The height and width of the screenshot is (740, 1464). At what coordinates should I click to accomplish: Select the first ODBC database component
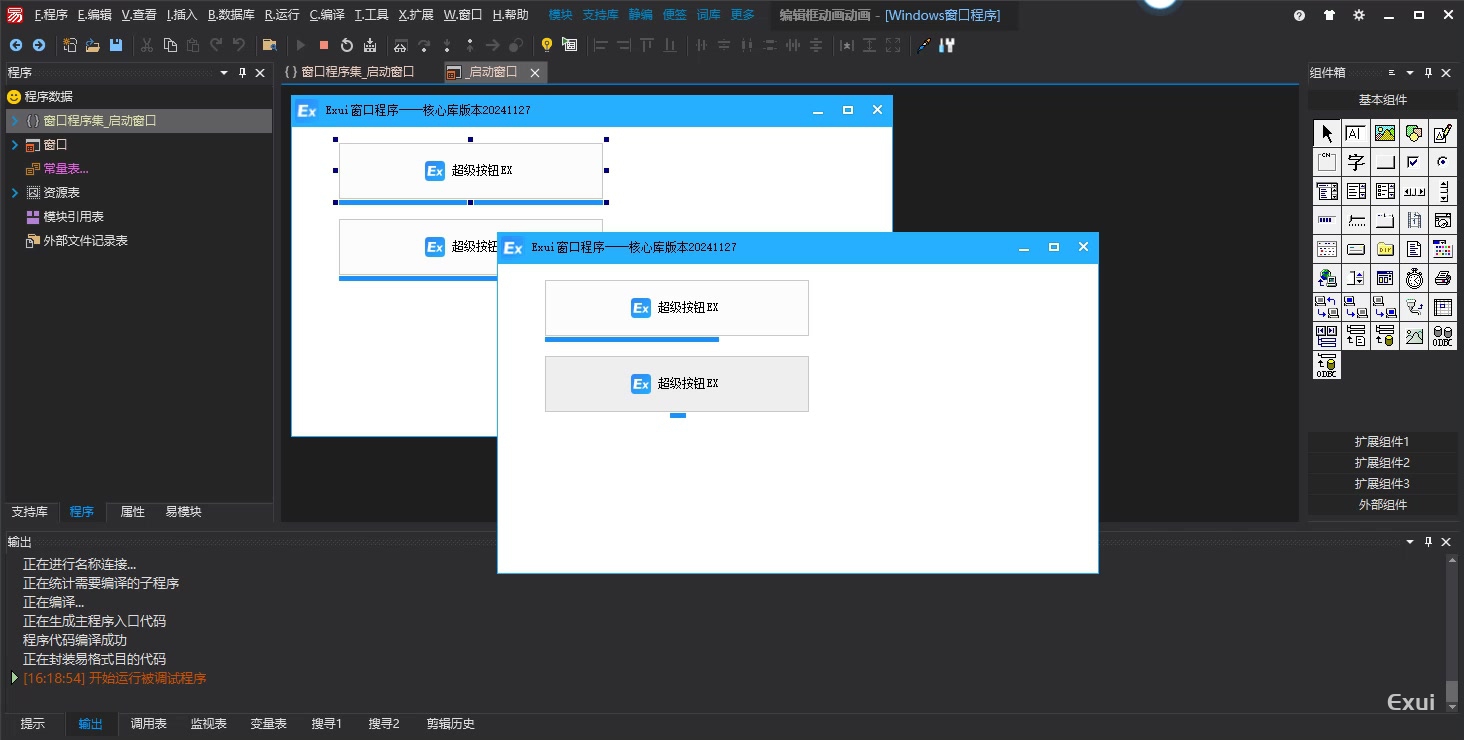(1443, 336)
